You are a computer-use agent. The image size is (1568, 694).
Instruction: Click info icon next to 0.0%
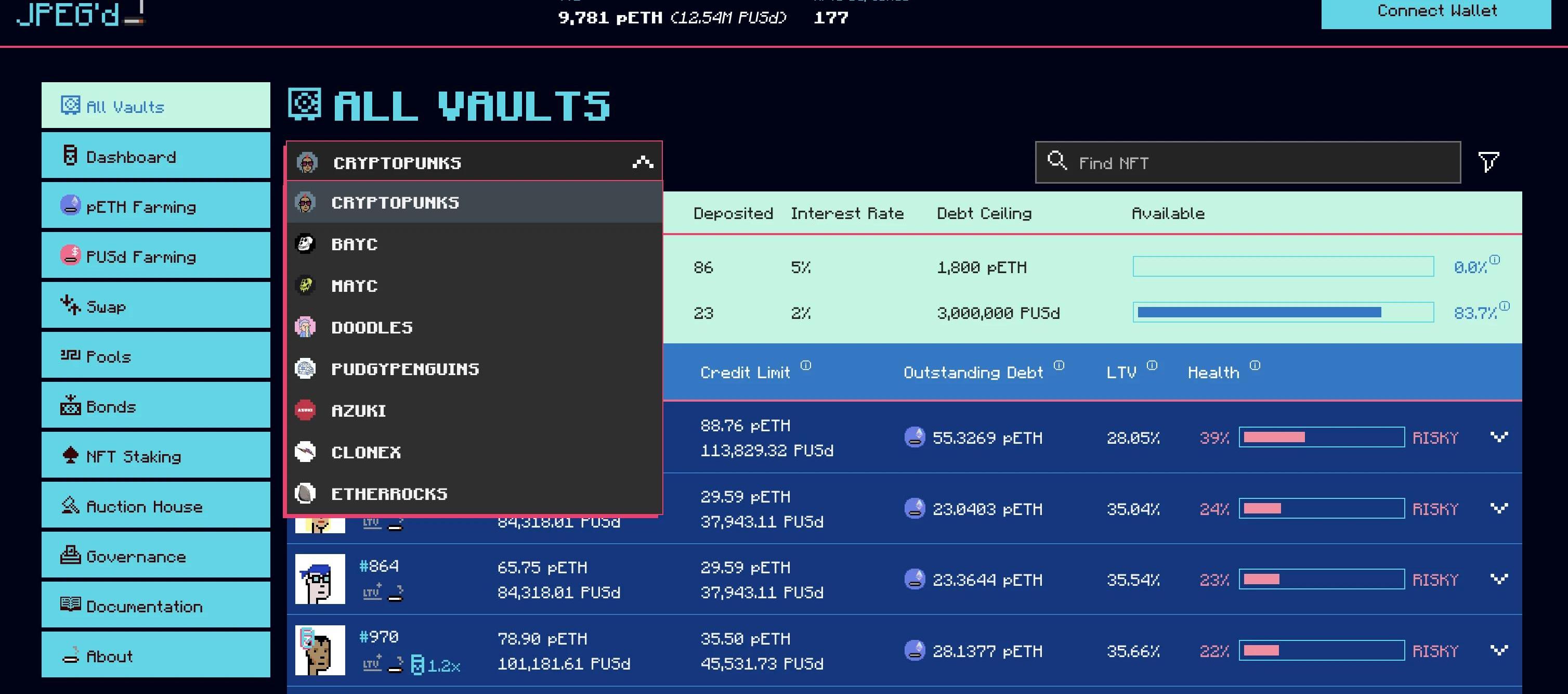(1494, 259)
